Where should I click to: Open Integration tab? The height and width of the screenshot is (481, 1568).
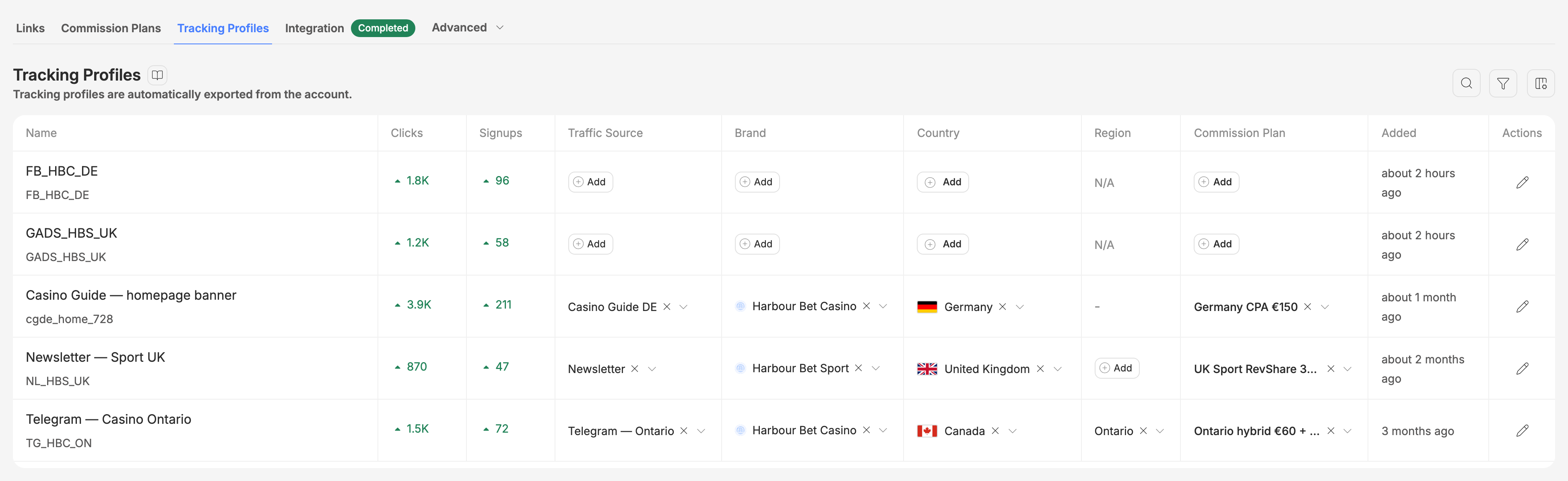tap(314, 28)
